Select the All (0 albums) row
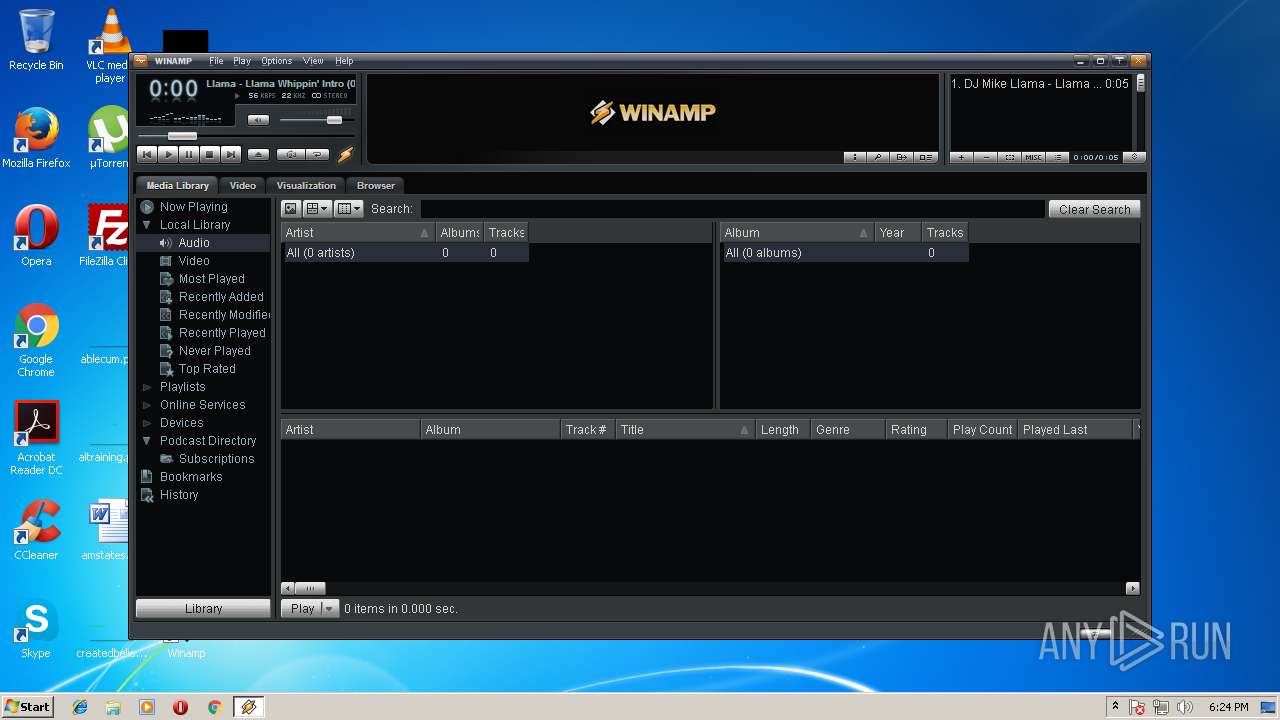The image size is (1280, 720). (844, 253)
